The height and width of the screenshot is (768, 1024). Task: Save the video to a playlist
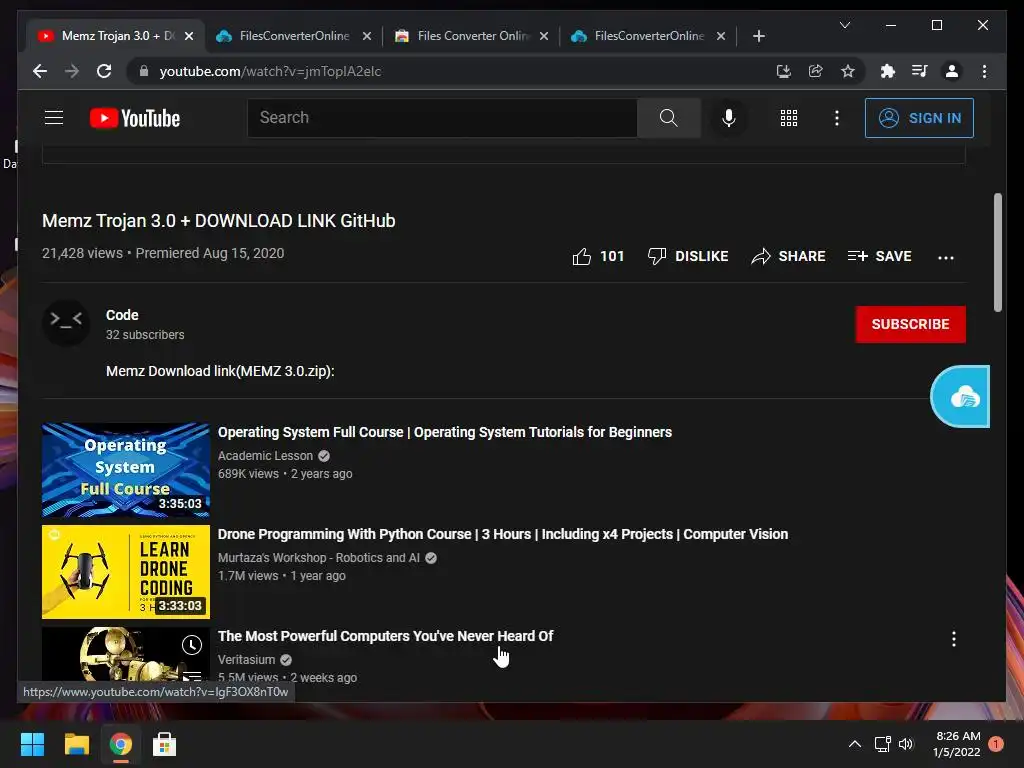pyautogui.click(x=879, y=256)
